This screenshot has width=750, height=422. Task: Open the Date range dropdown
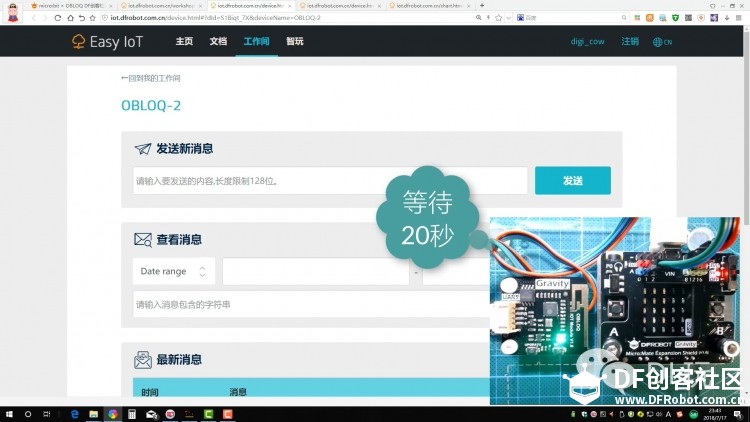click(174, 271)
